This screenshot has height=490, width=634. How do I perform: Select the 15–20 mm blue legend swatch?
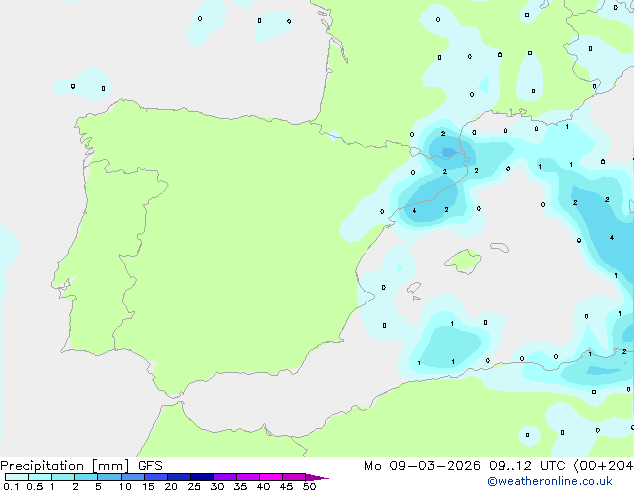(x=156, y=477)
